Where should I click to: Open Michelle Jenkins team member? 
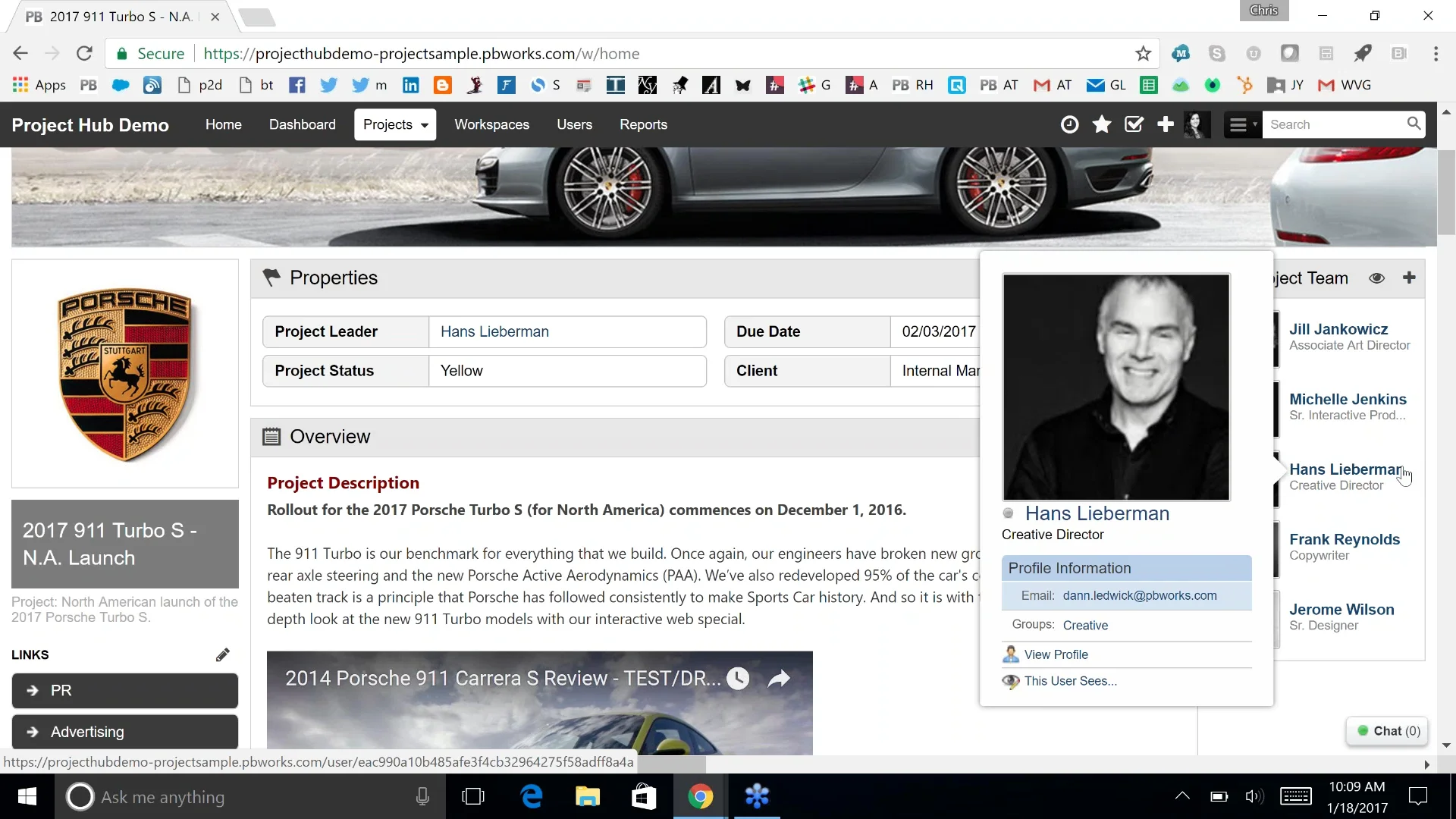point(1348,399)
